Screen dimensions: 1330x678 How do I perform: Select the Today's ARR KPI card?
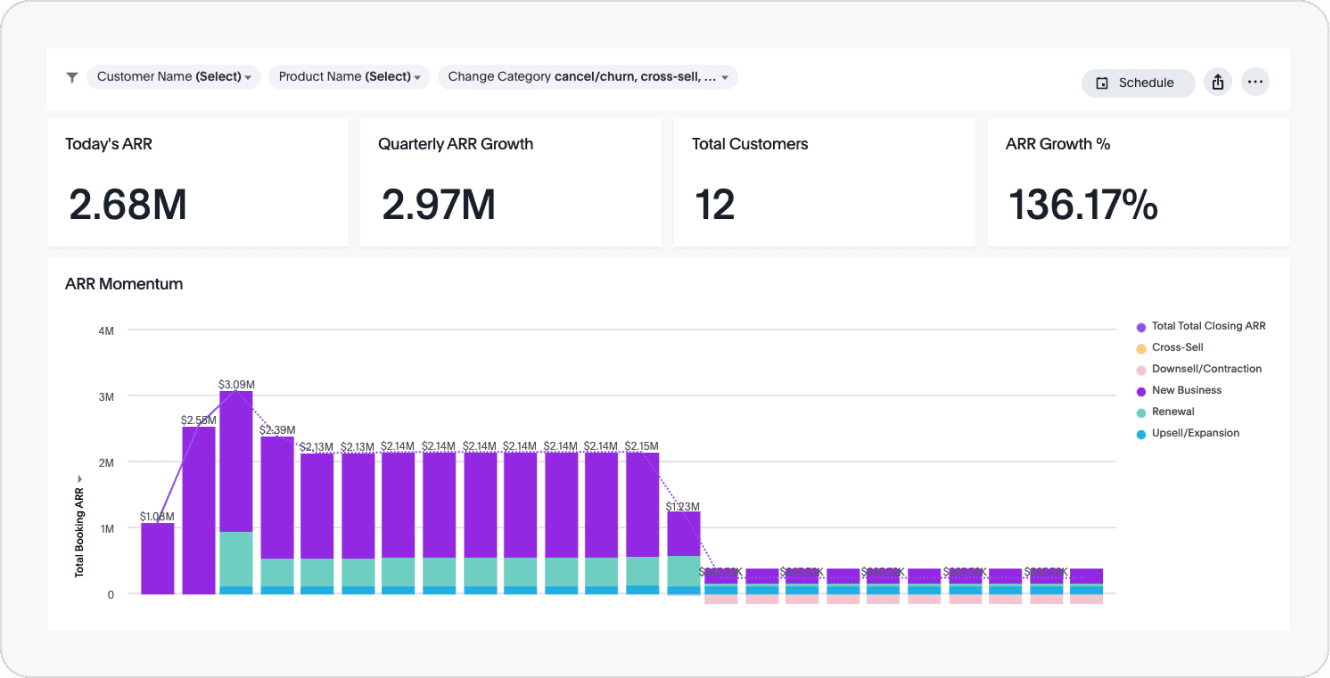tap(198, 183)
